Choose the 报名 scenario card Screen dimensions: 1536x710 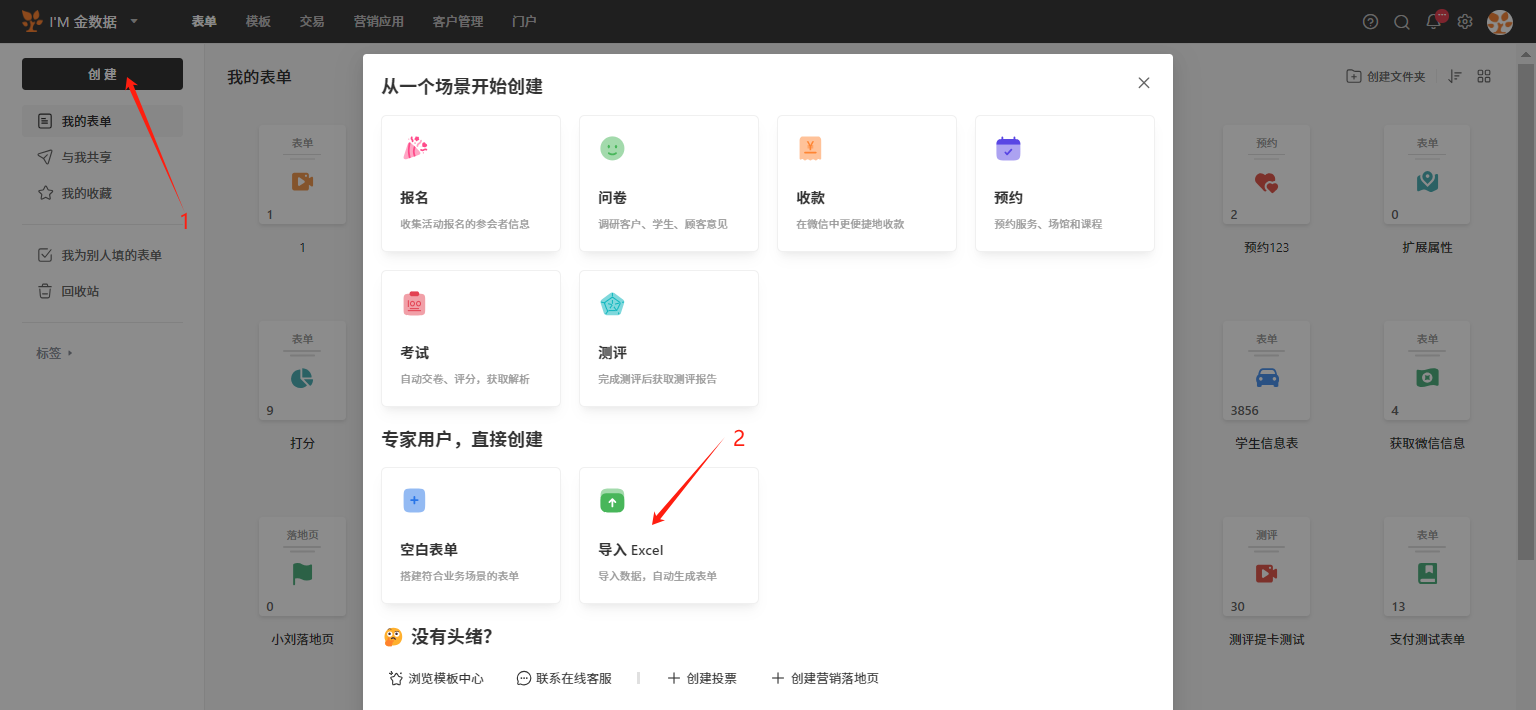471,183
